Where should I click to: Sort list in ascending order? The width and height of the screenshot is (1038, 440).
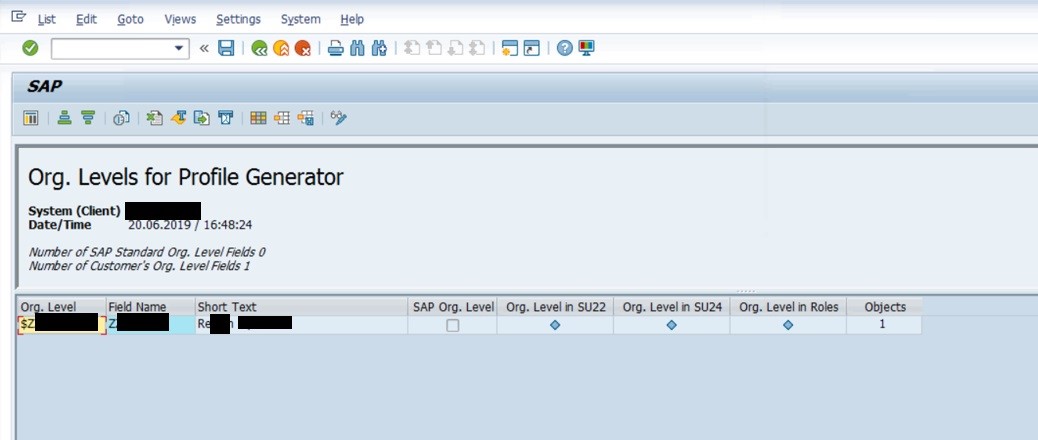coord(65,118)
